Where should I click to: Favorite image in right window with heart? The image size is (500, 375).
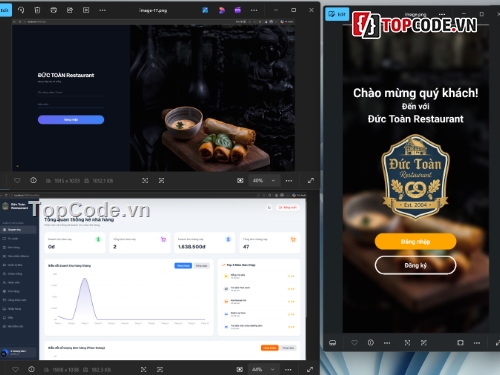pos(354,343)
